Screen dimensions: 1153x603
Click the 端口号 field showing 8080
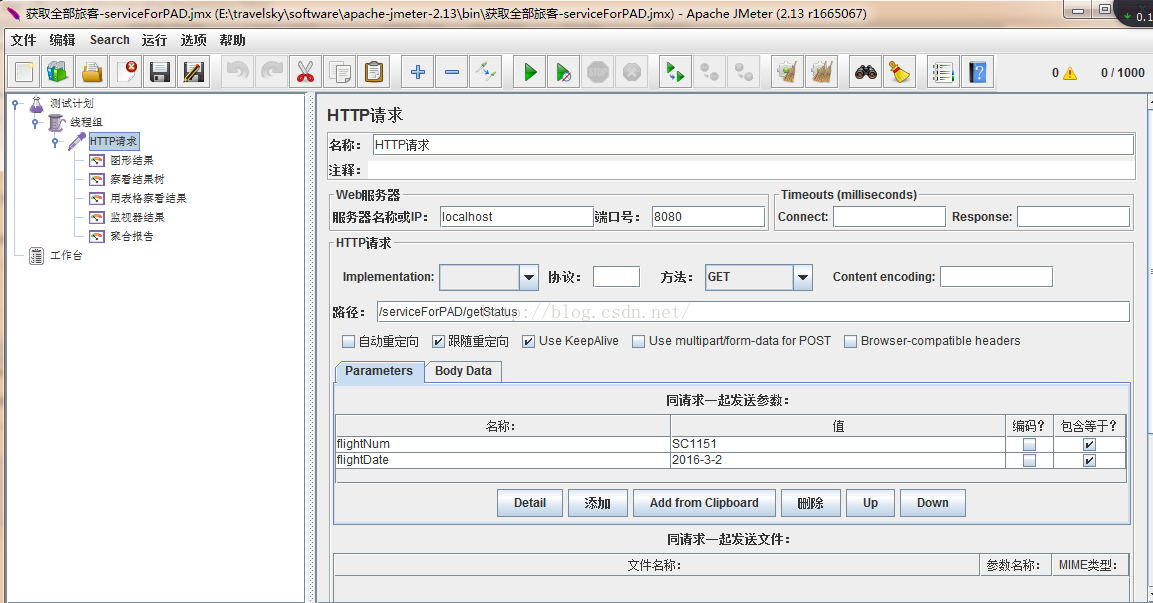coord(708,217)
